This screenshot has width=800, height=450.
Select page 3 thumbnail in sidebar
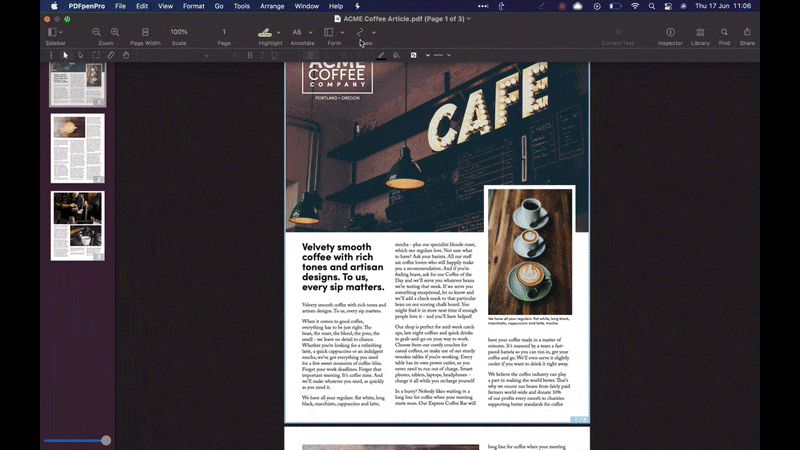click(78, 226)
